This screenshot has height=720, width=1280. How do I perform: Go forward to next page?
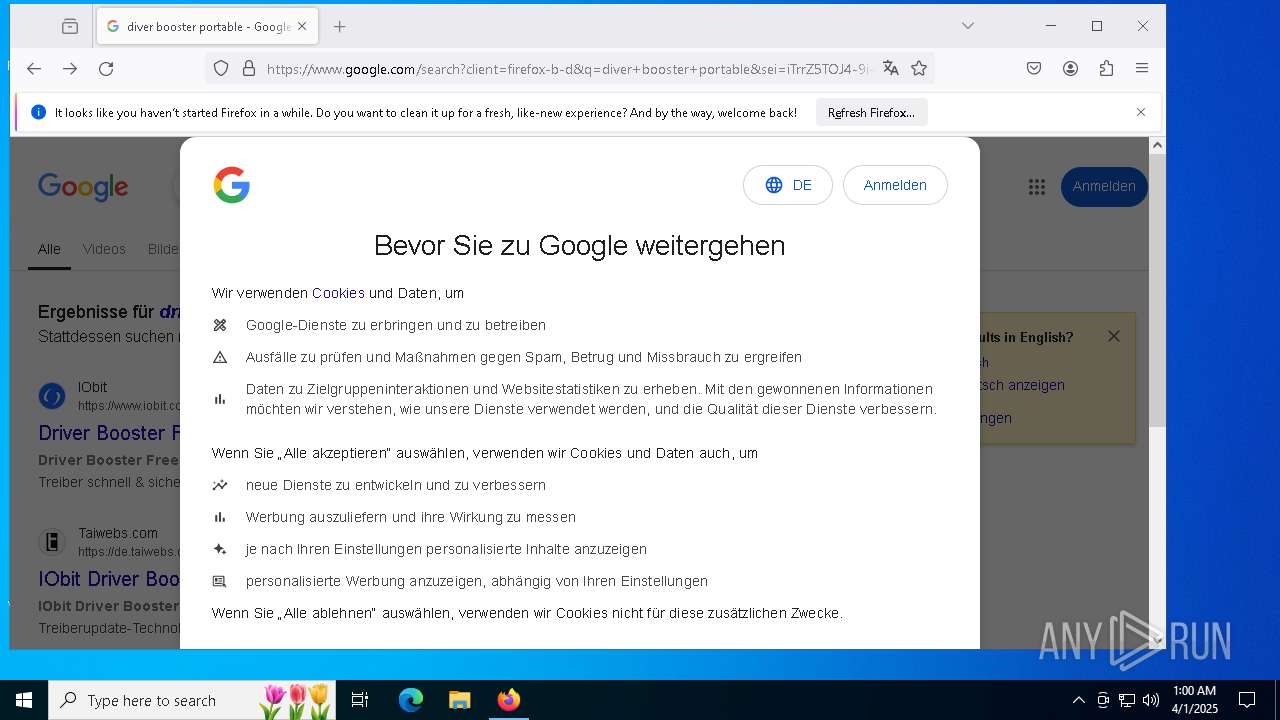click(x=70, y=68)
